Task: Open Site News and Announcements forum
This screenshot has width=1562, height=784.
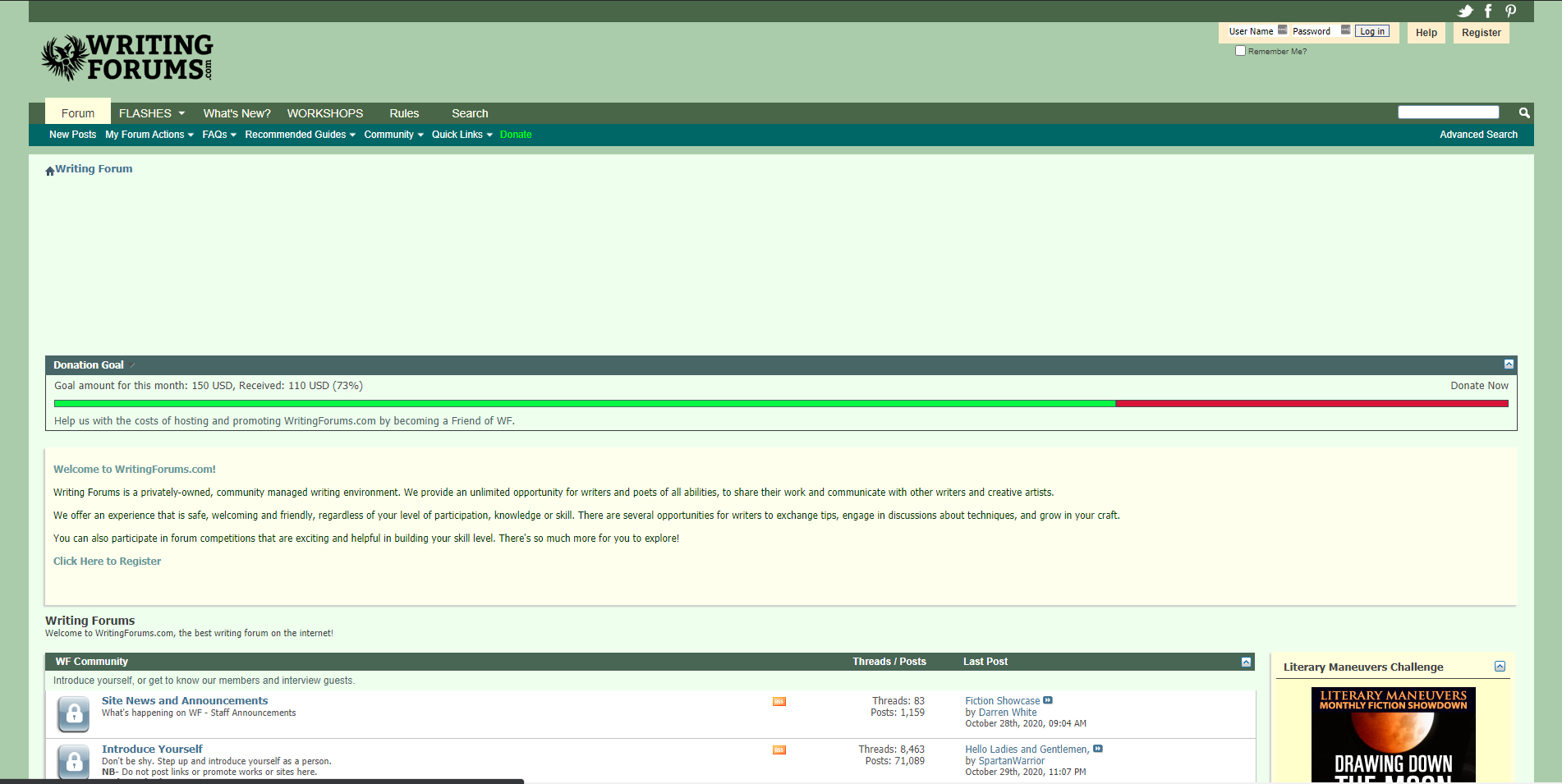Action: (x=185, y=701)
